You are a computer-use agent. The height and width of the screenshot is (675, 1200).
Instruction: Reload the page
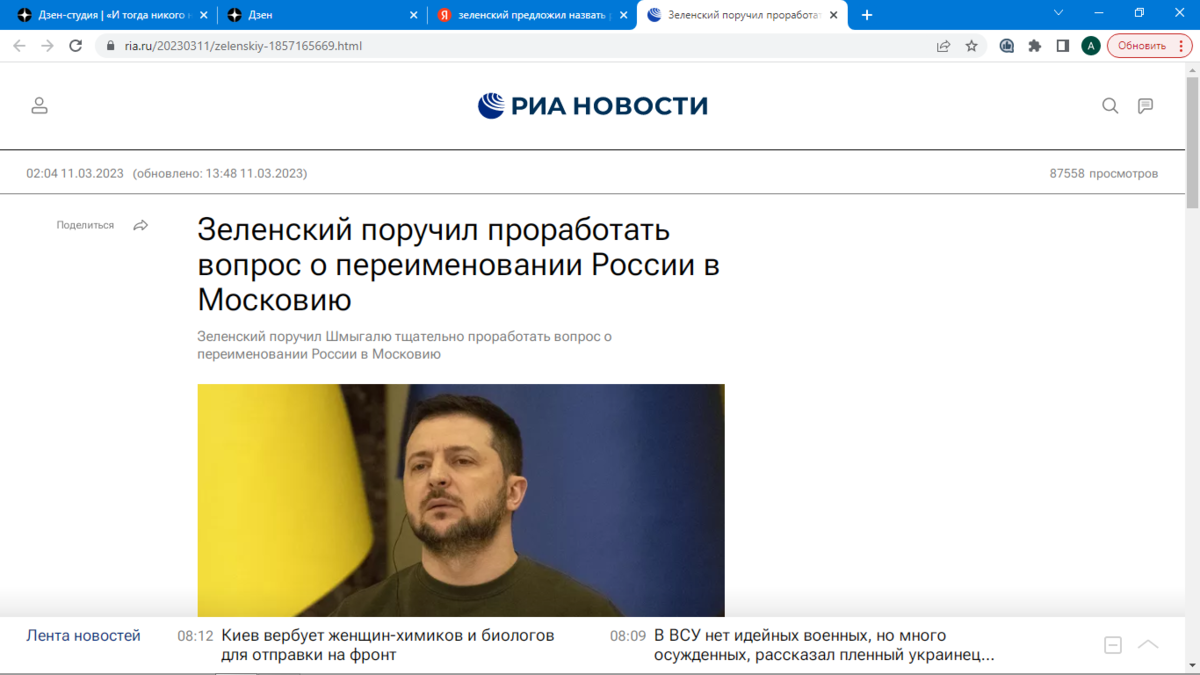[x=75, y=46]
